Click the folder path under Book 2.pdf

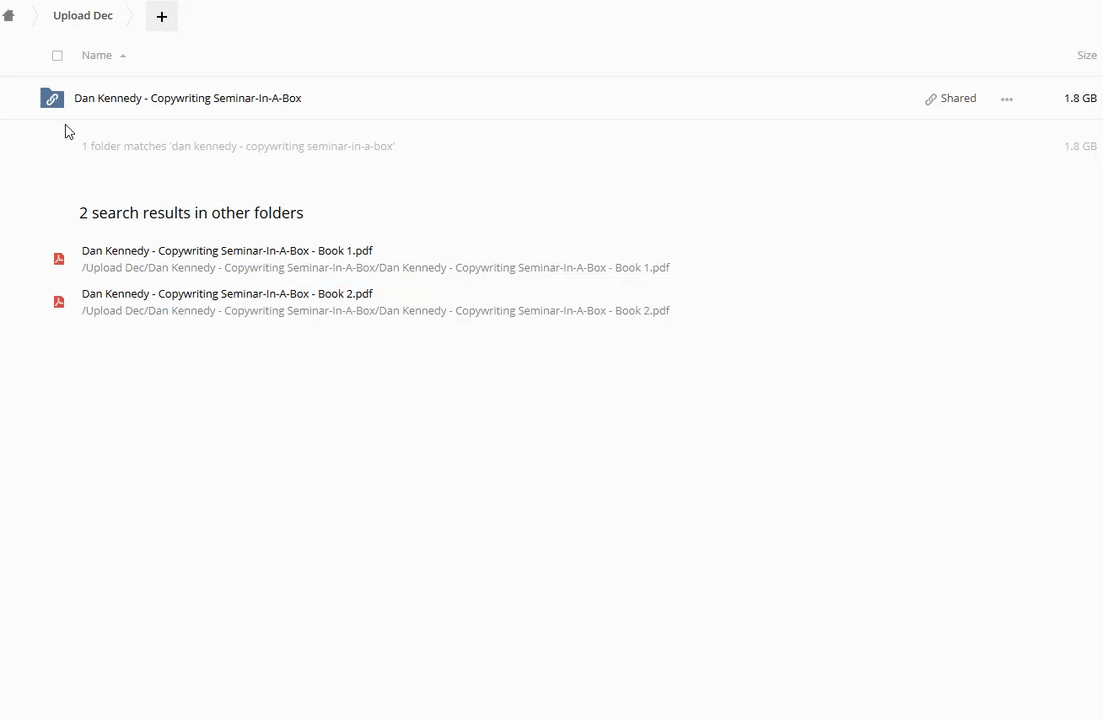(x=375, y=311)
